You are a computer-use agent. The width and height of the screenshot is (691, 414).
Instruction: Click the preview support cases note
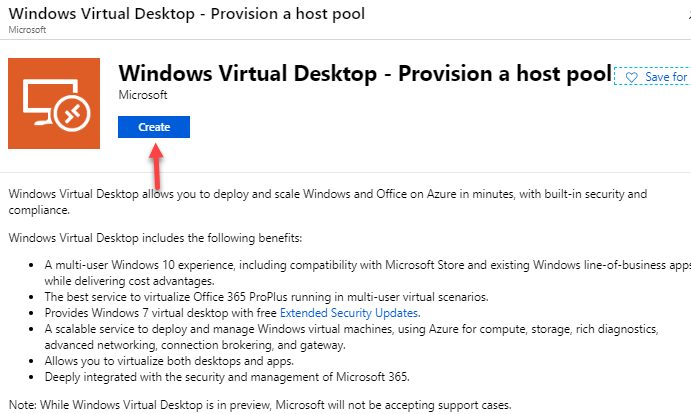pos(260,405)
